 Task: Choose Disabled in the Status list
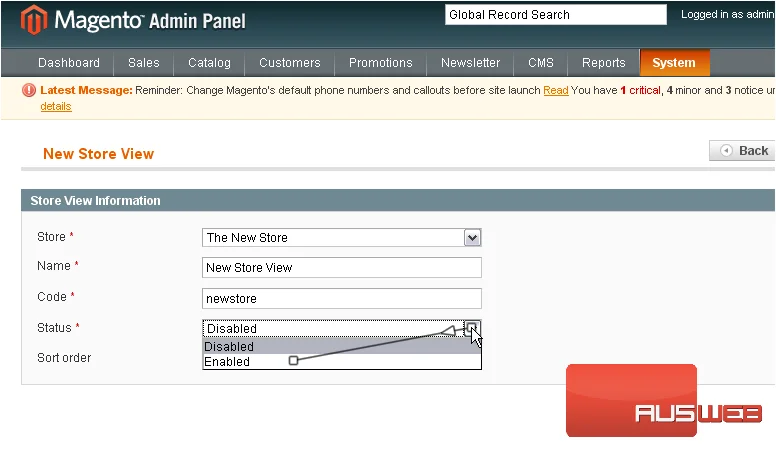pos(341,347)
